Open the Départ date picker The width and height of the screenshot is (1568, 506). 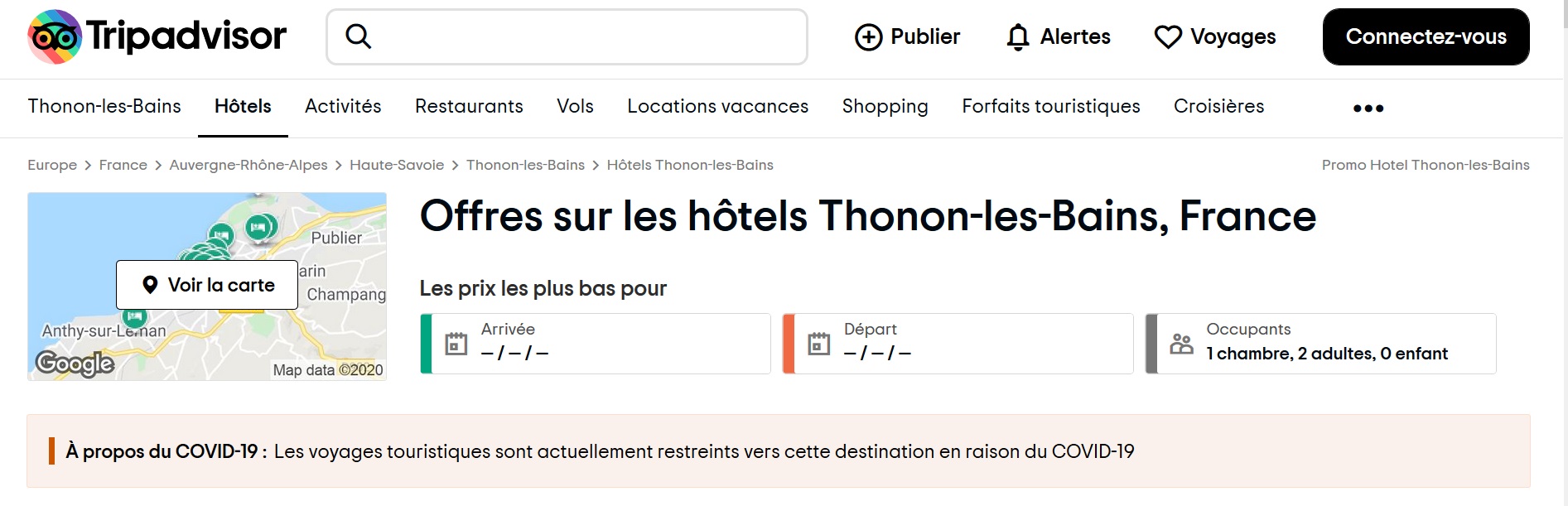coord(958,344)
